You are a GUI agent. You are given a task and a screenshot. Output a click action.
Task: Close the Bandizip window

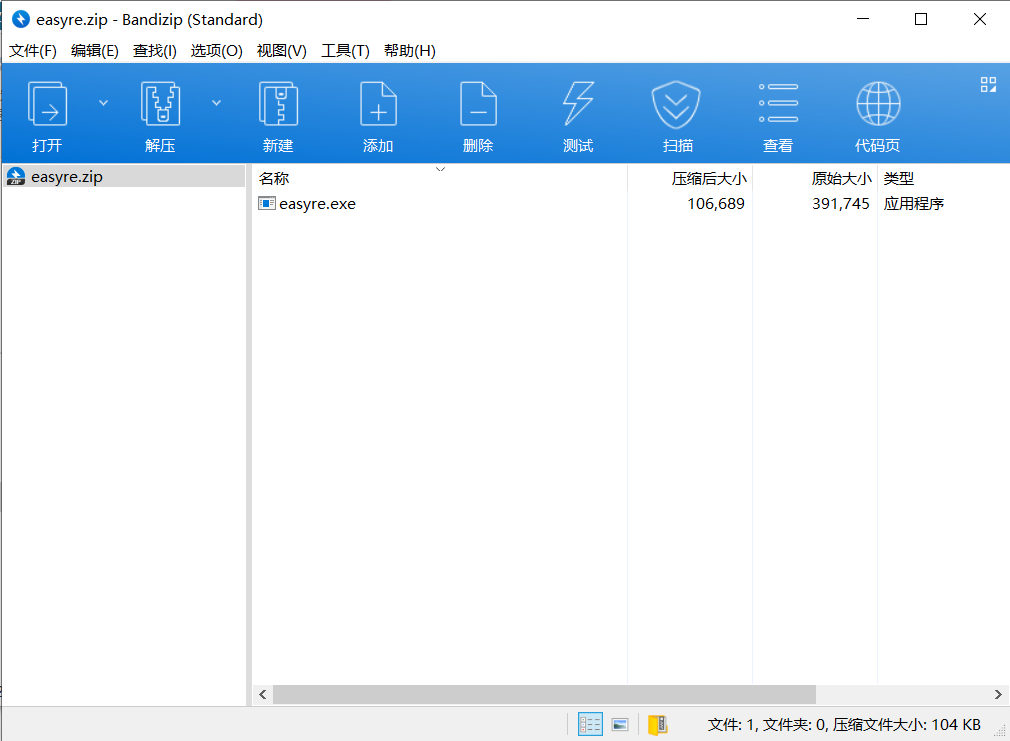click(x=980, y=19)
